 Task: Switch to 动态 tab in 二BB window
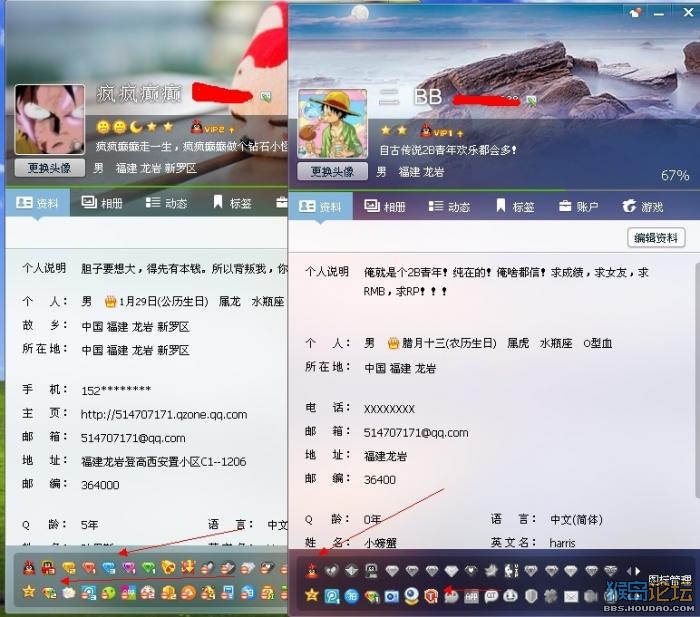[x=449, y=206]
